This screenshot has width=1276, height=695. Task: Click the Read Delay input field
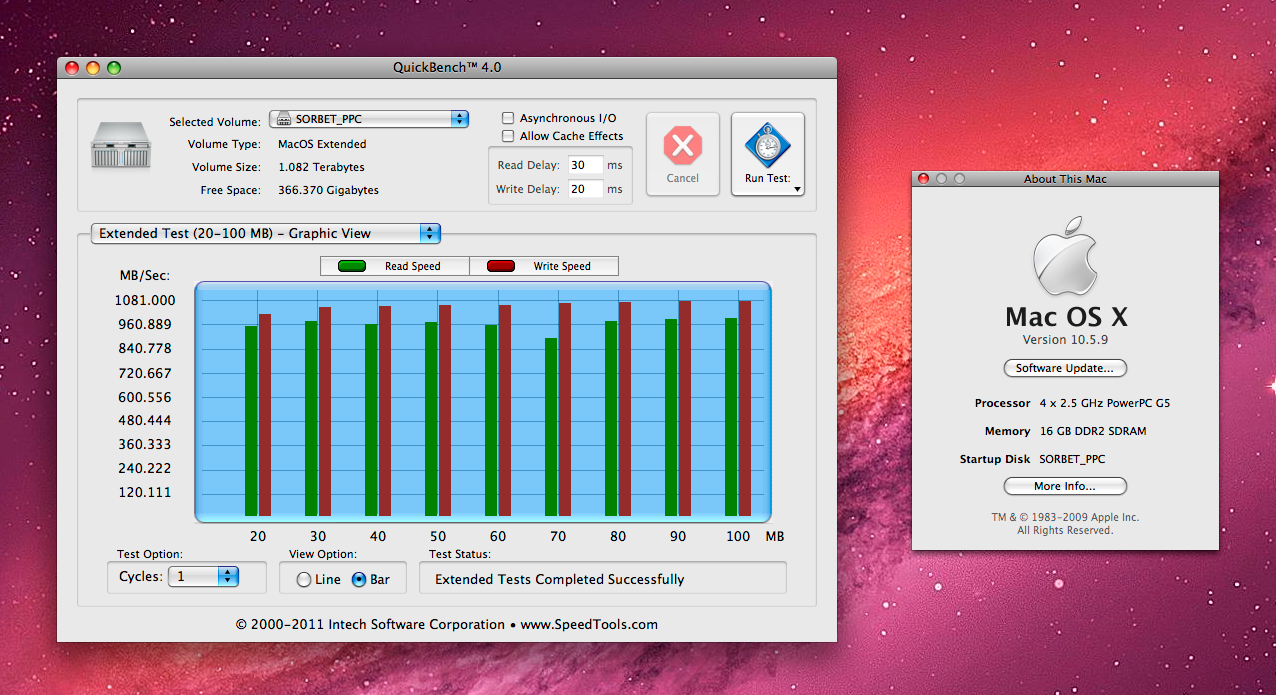coord(585,165)
